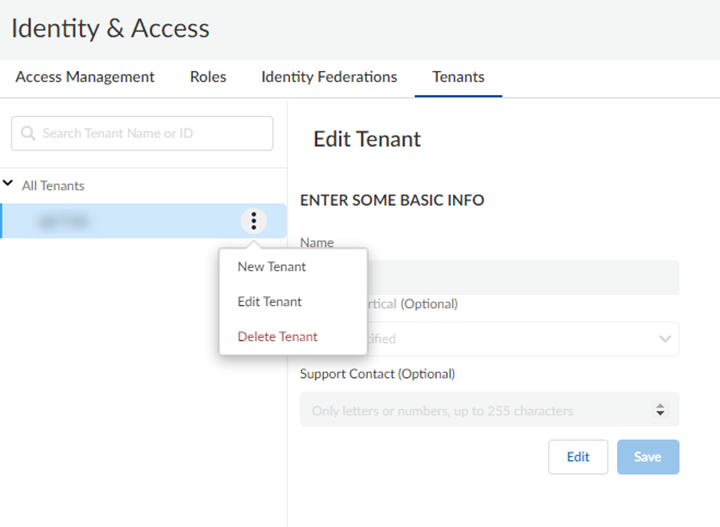This screenshot has width=720, height=527.
Task: Collapse the All Tenants tree
Action: tap(9, 185)
